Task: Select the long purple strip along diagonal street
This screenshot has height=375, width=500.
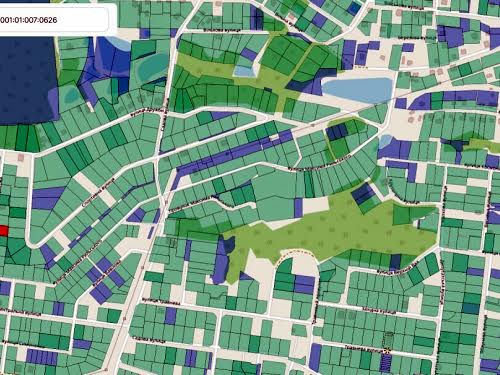Action: [x=230, y=155]
